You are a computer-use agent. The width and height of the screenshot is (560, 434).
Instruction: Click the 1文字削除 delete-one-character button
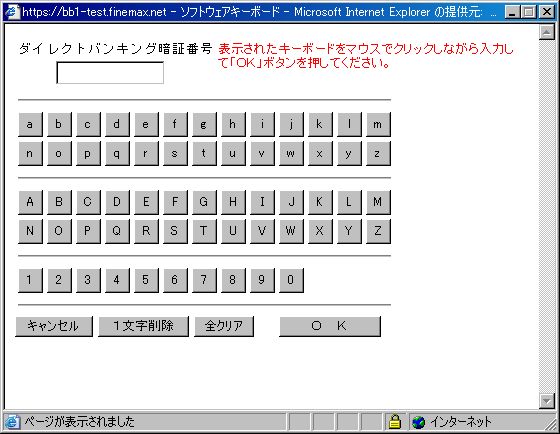143,326
